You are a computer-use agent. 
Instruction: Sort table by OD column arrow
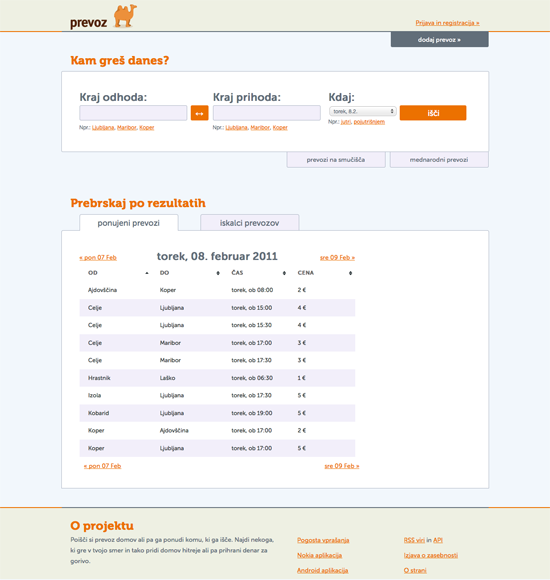click(147, 273)
